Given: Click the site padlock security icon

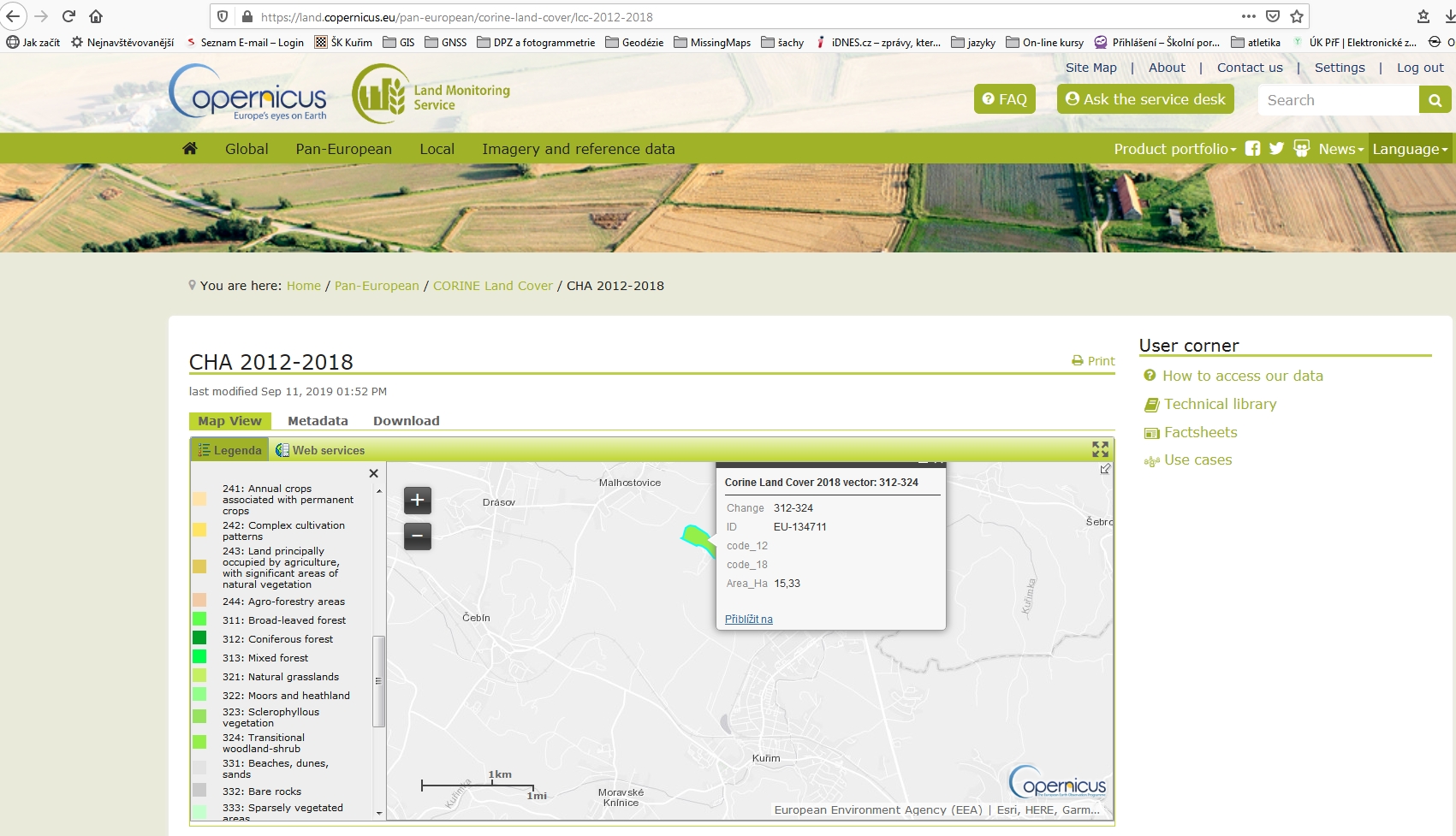Looking at the screenshot, I should tap(247, 16).
